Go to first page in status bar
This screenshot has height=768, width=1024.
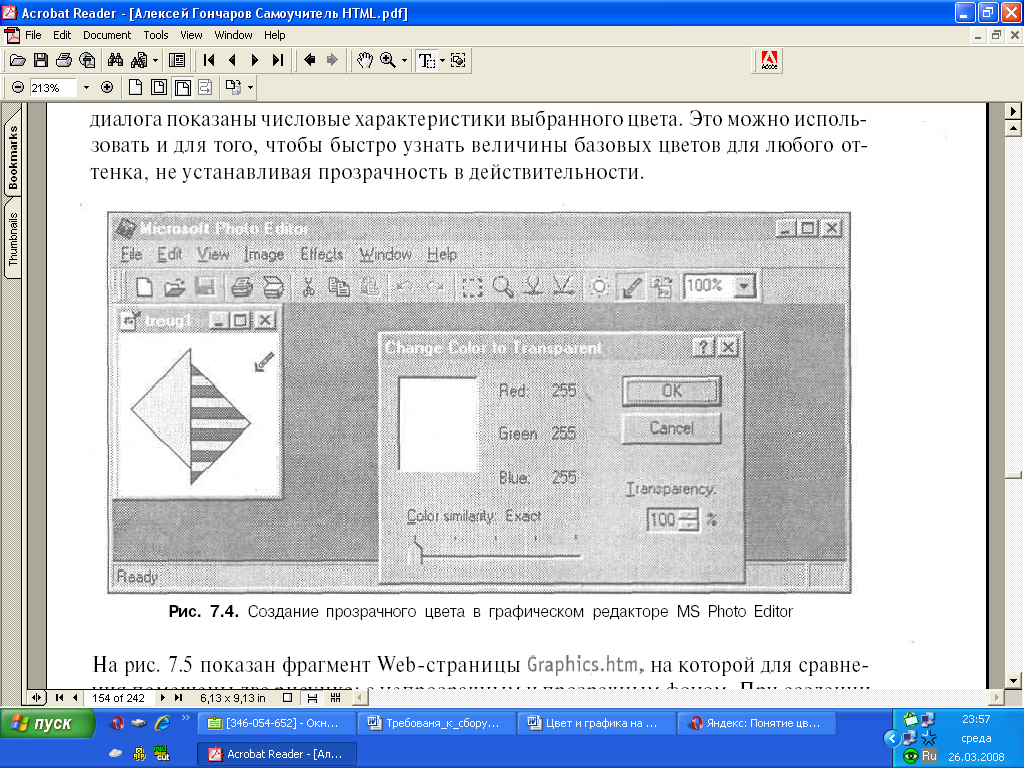tap(59, 698)
